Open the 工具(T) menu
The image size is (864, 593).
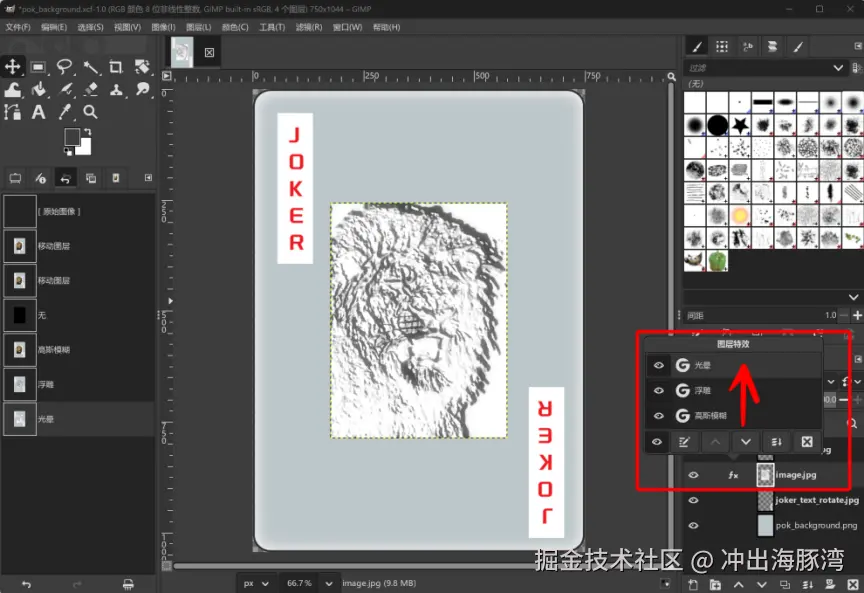(x=272, y=27)
